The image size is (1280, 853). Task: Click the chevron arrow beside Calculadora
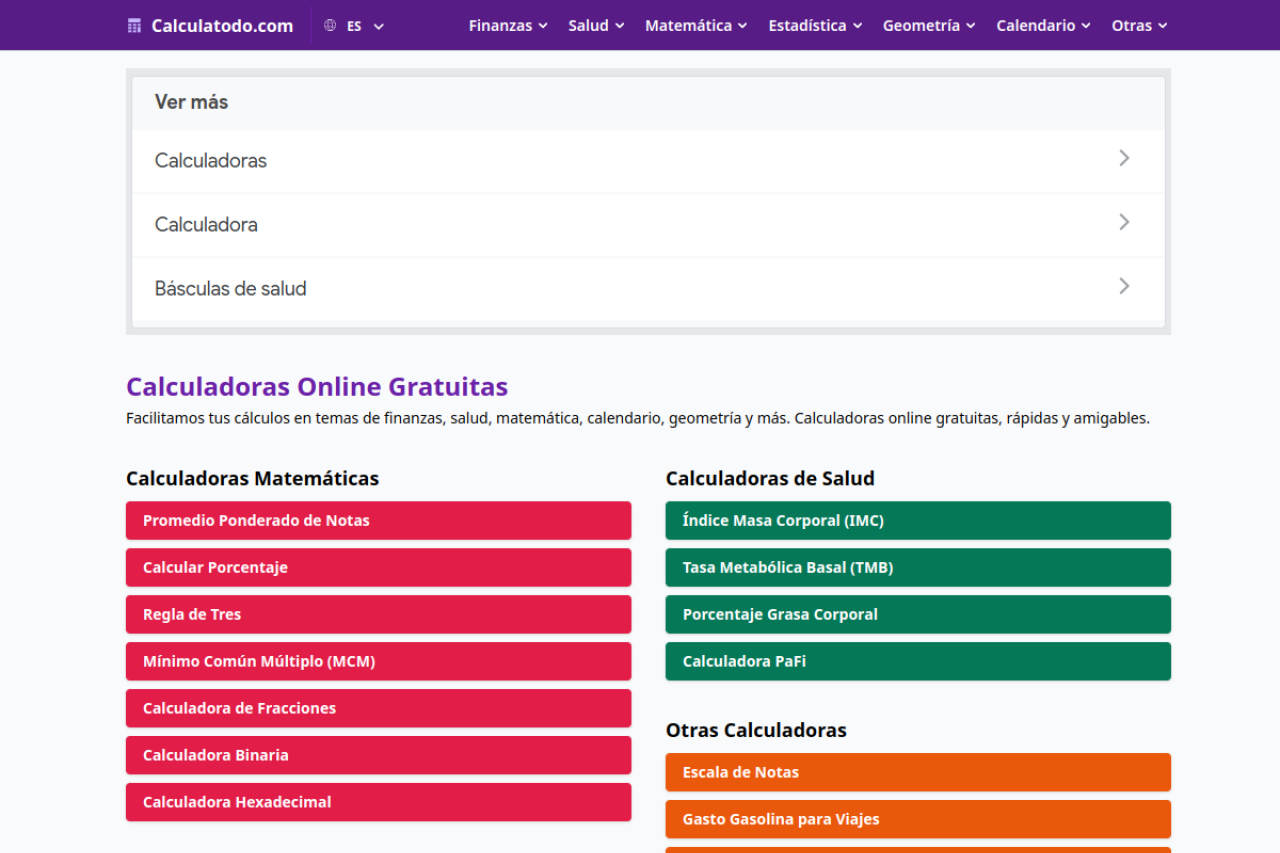click(x=1124, y=222)
